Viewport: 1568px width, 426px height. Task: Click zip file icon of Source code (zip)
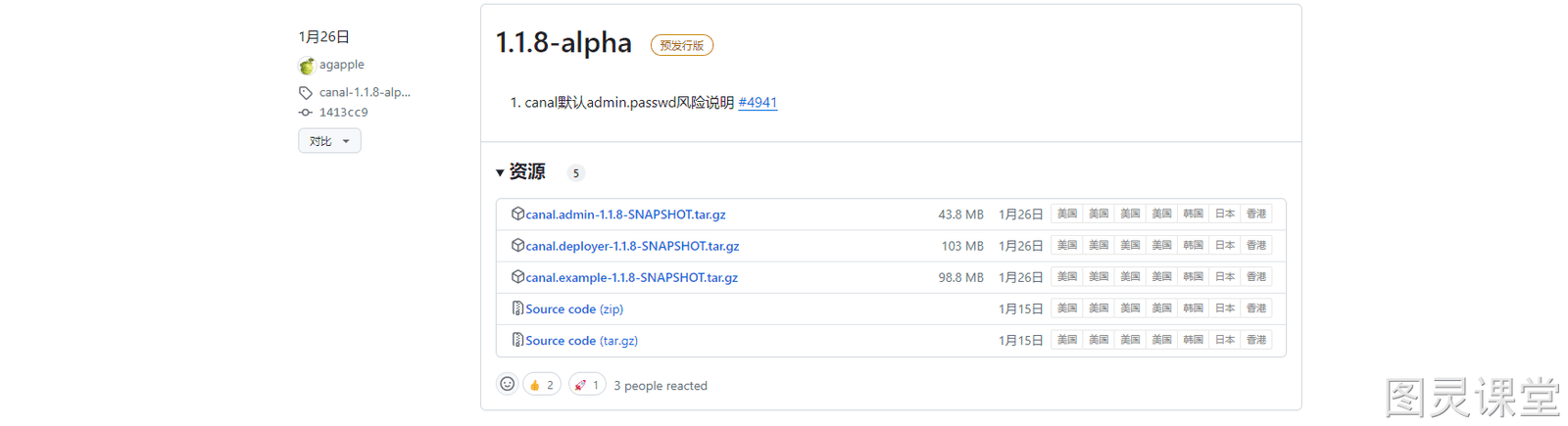tap(517, 308)
